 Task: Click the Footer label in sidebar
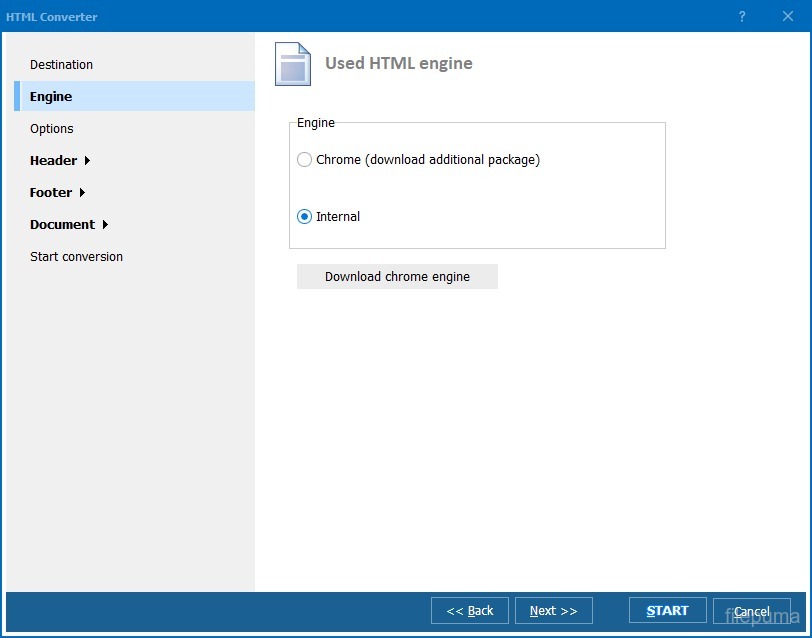(50, 193)
